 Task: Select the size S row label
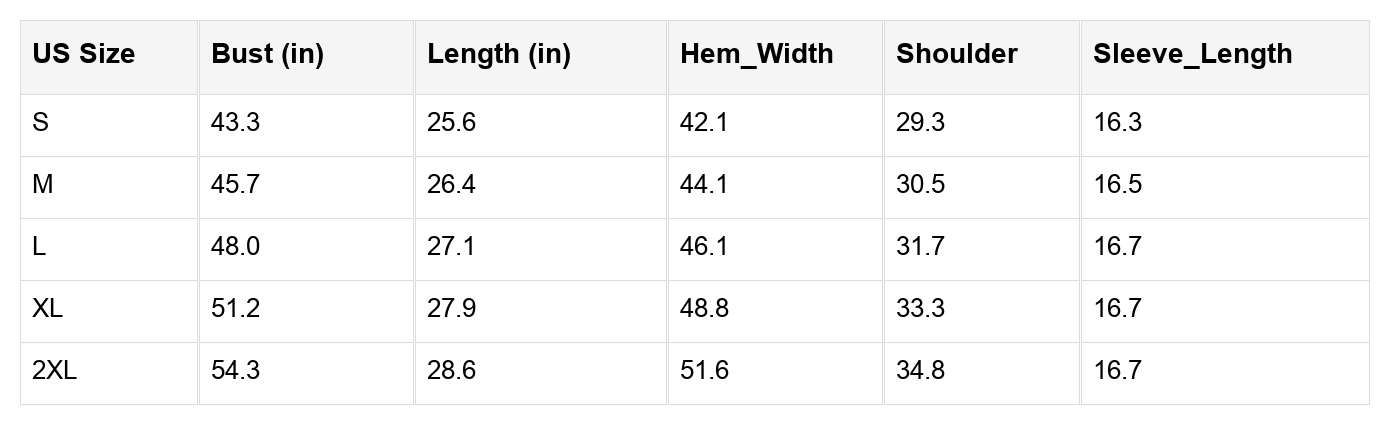pos(40,123)
